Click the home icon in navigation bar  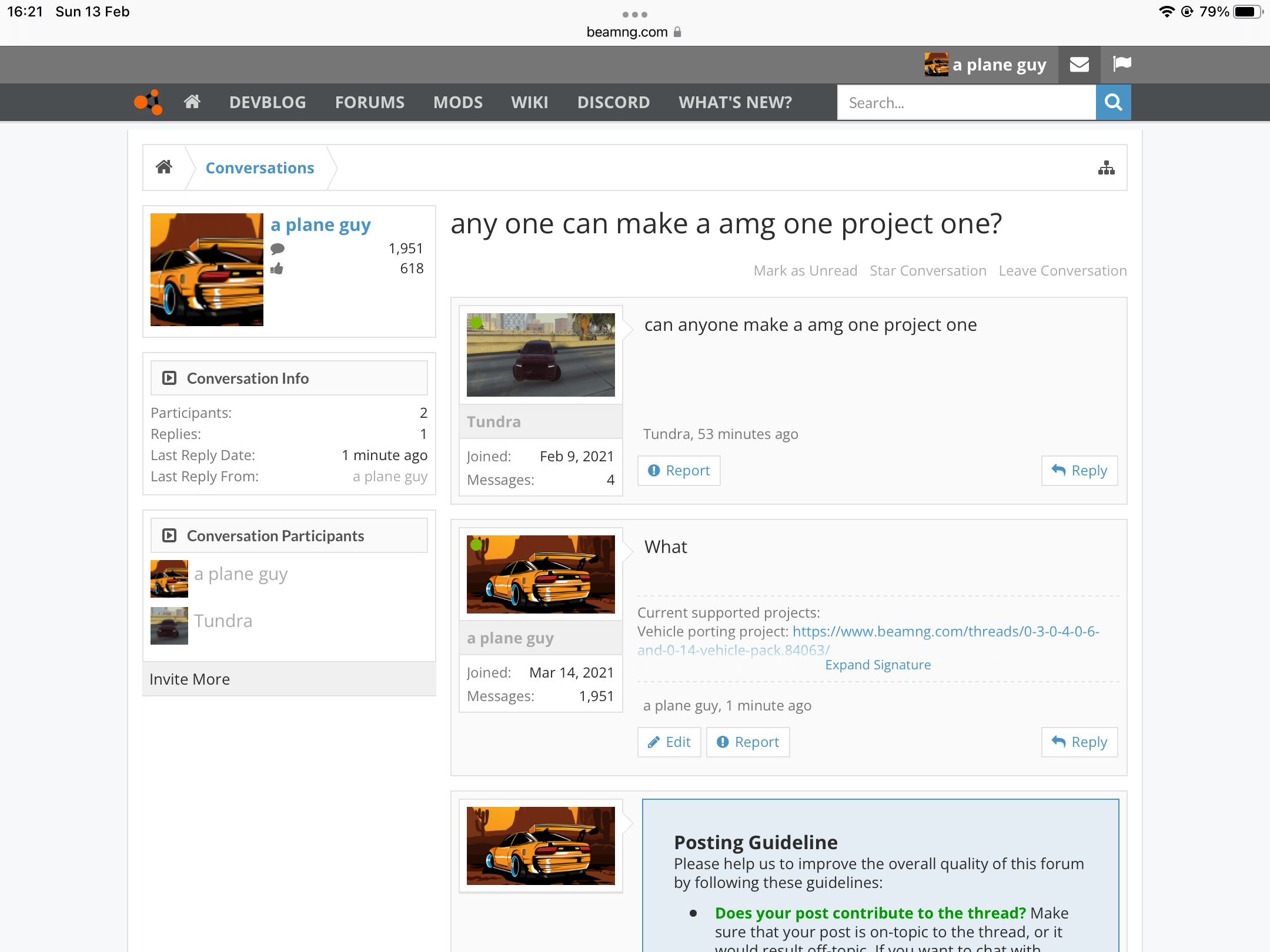(192, 102)
